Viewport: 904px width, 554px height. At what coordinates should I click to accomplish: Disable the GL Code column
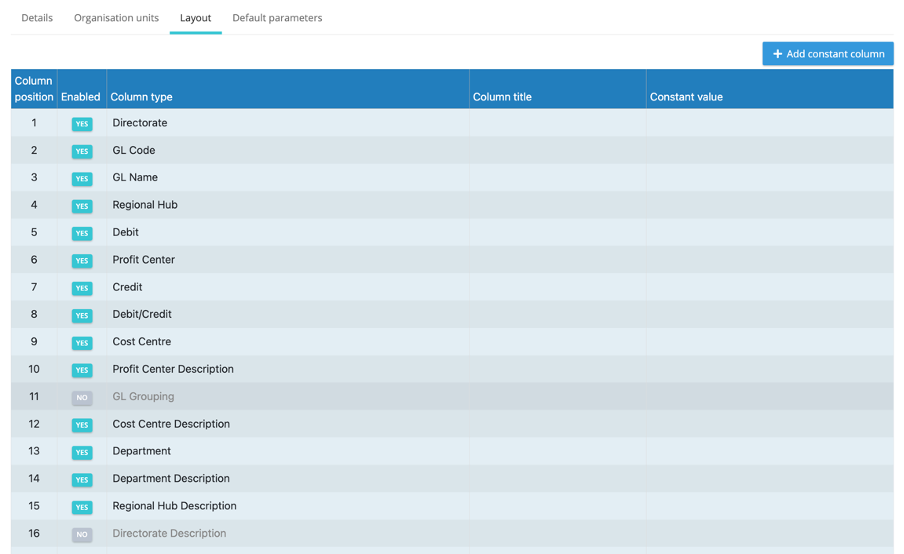coord(82,151)
